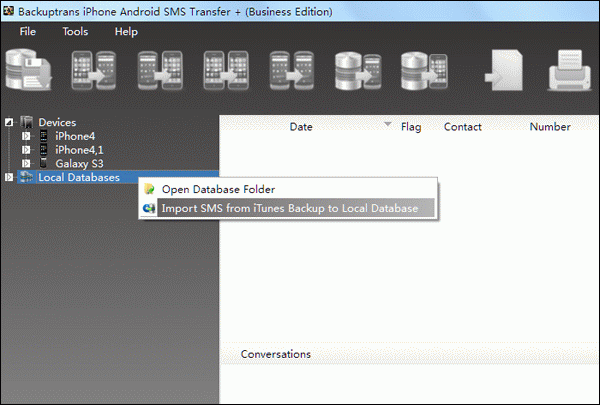Expand the Galaxy S3 node arrow
This screenshot has width=600, height=405.
point(26,163)
